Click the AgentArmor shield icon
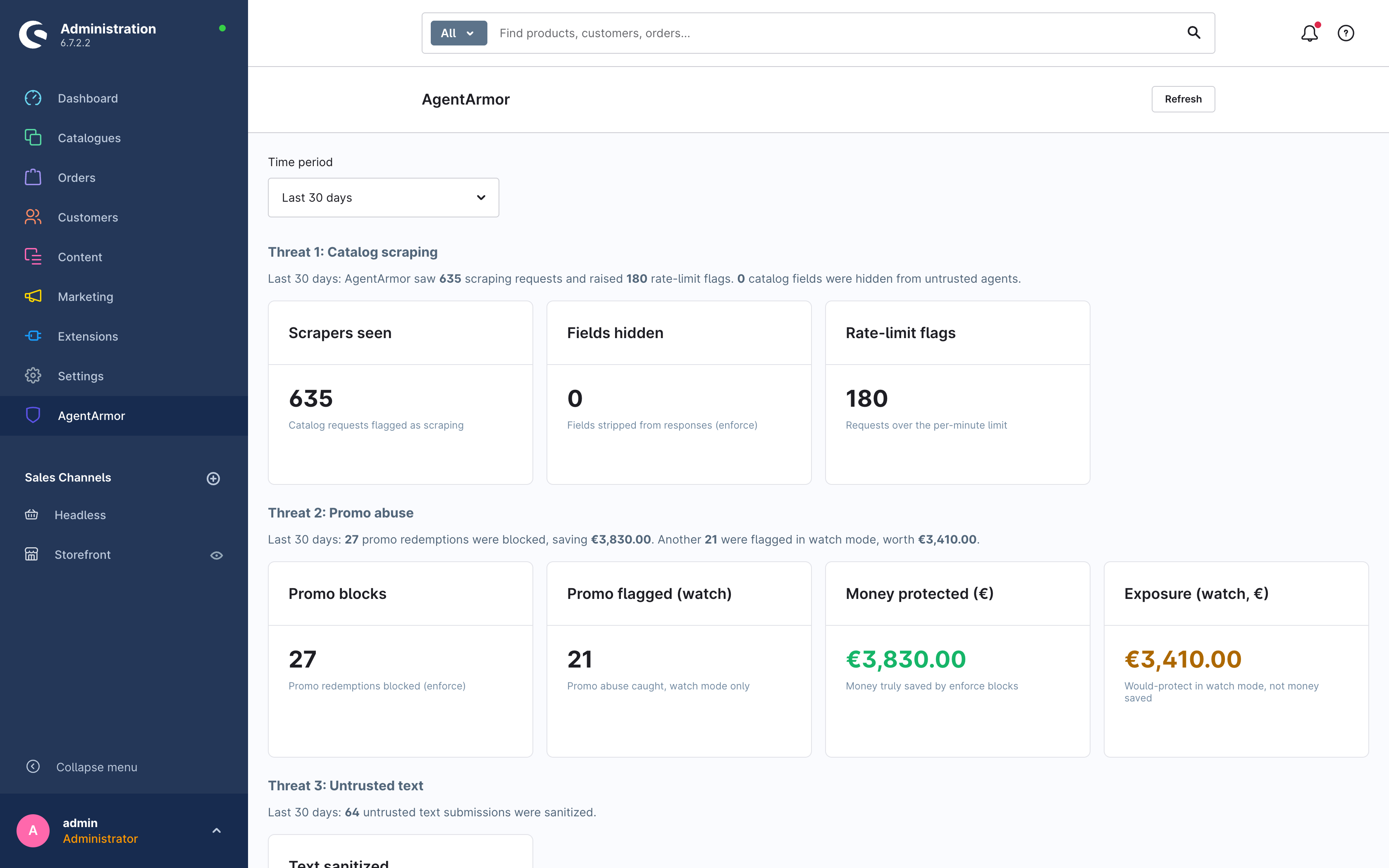 [x=33, y=415]
